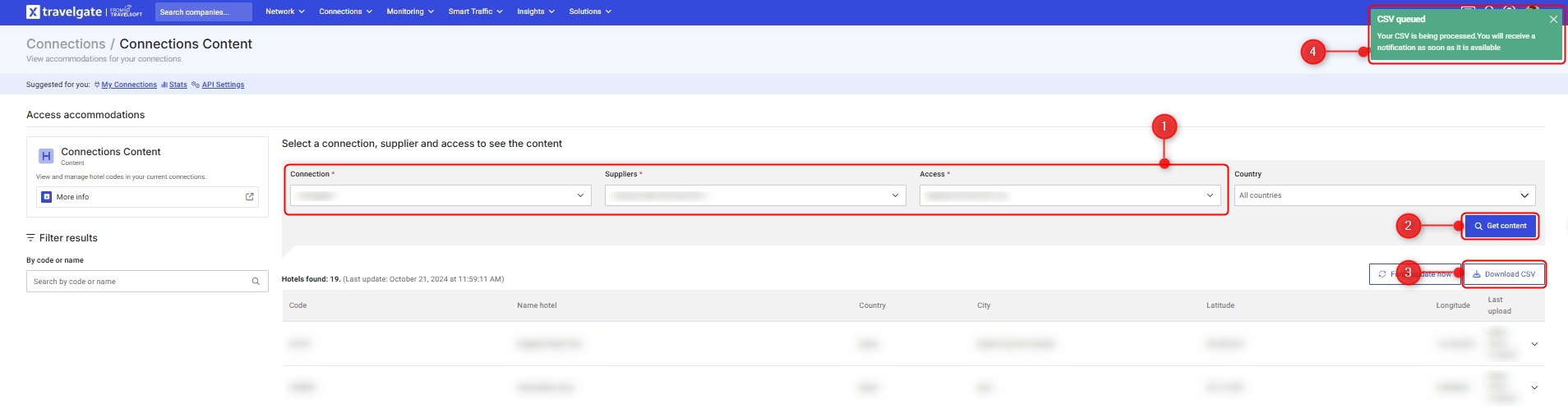Select the All countries Country dropdown
The width and height of the screenshot is (1568, 408).
coord(1384,195)
